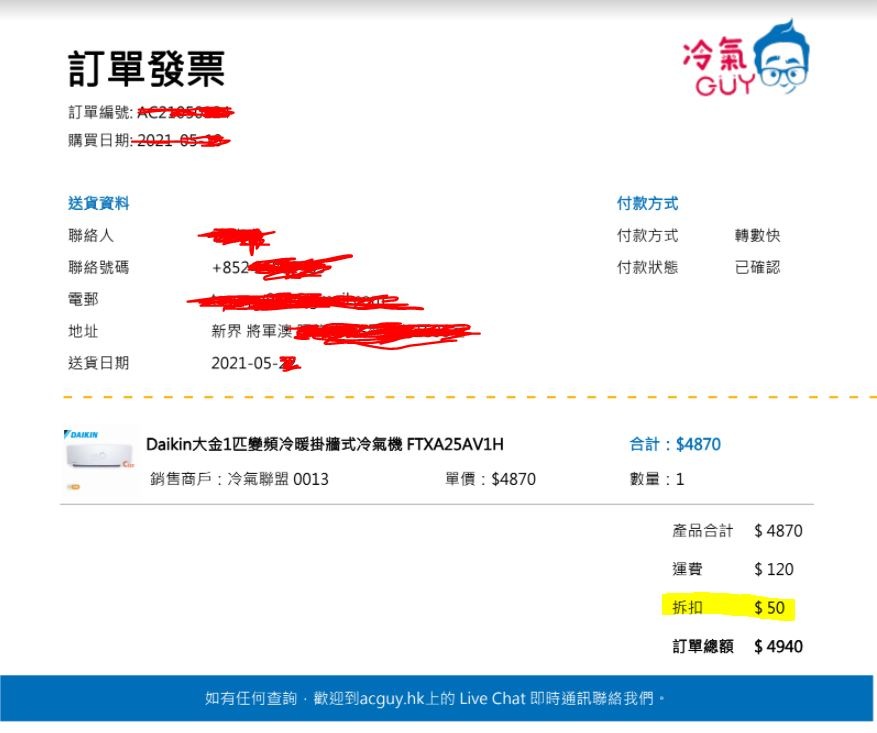This screenshot has height=733, width=877.
Task: Click the 已確認 payment status value
Action: [x=757, y=267]
